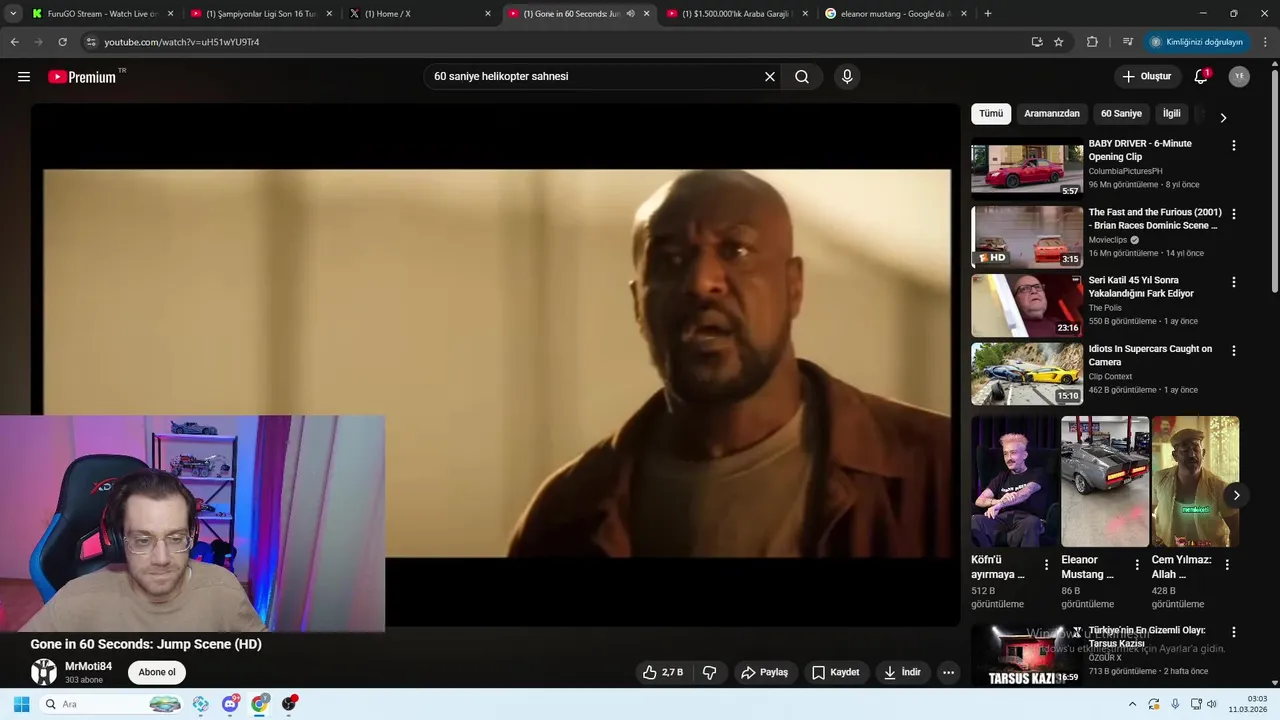This screenshot has height=720, width=1280.
Task: Open BABY DRIVER opening clip thumbnail
Action: tap(1027, 168)
